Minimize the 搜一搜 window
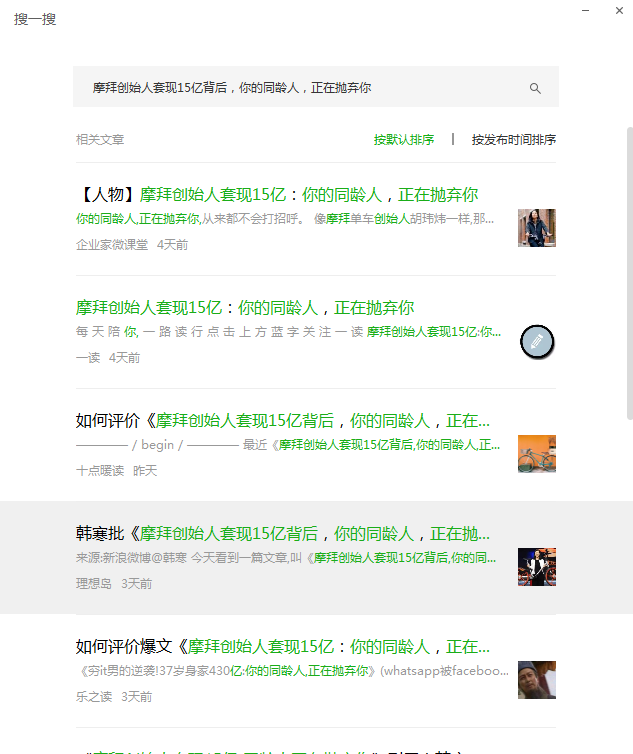Viewport: 633px width, 754px height. click(585, 11)
